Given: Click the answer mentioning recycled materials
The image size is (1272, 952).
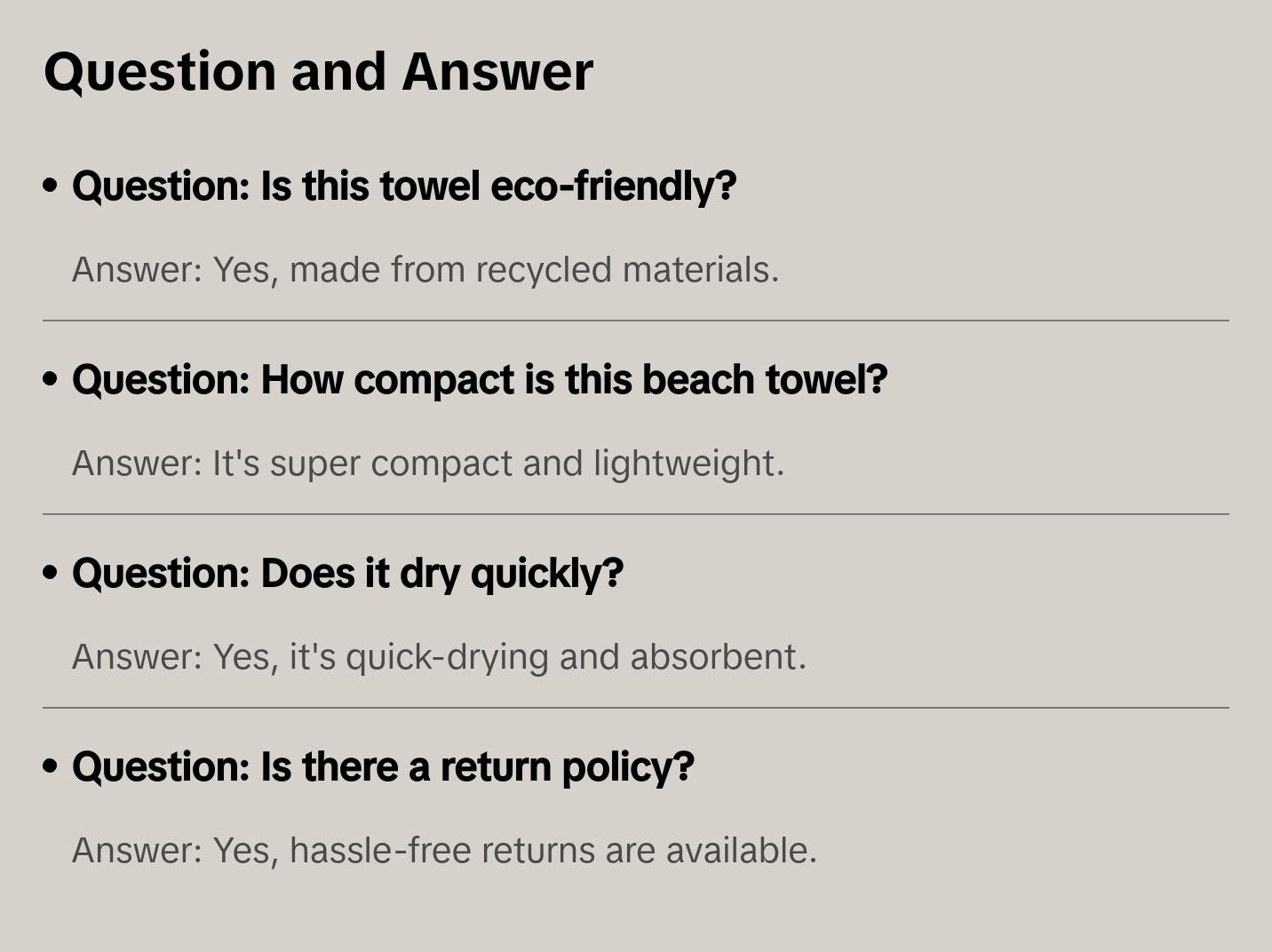Looking at the screenshot, I should coord(425,270).
